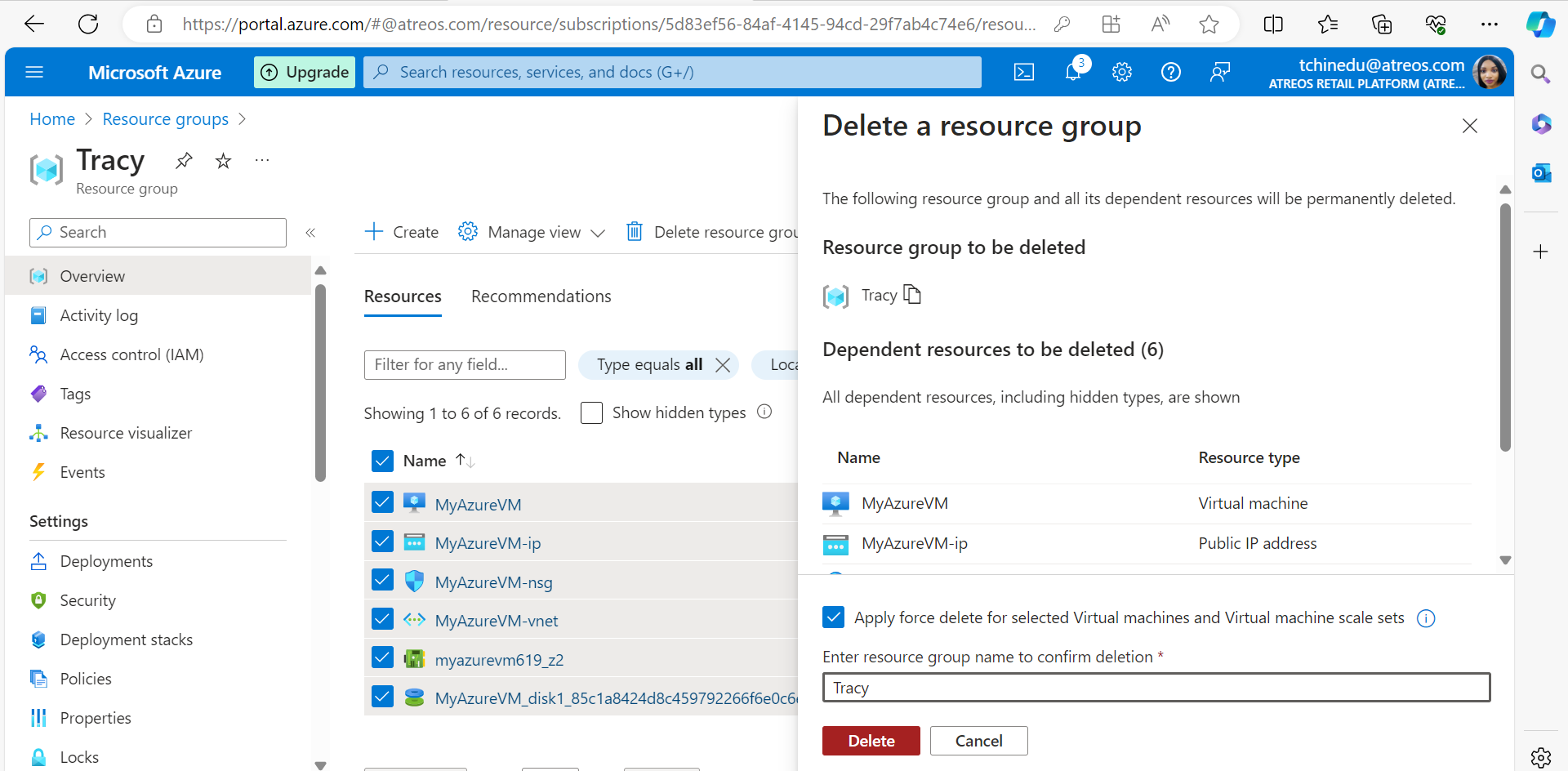Open the Tracy more options ellipsis

tap(261, 161)
